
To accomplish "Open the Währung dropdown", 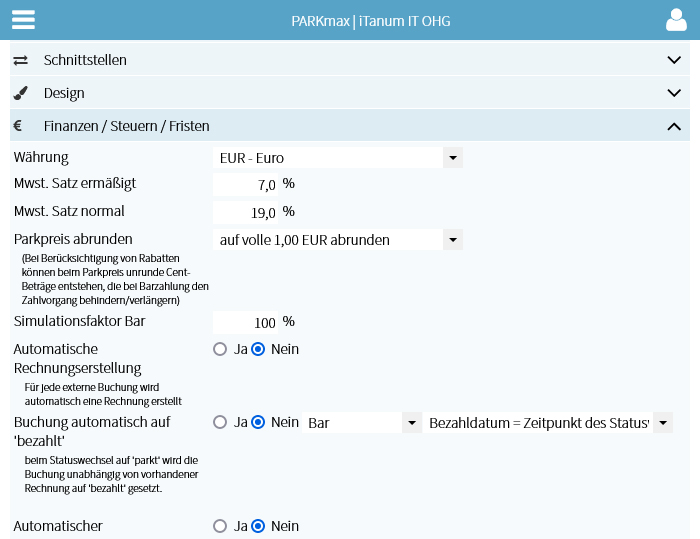I will (338, 158).
